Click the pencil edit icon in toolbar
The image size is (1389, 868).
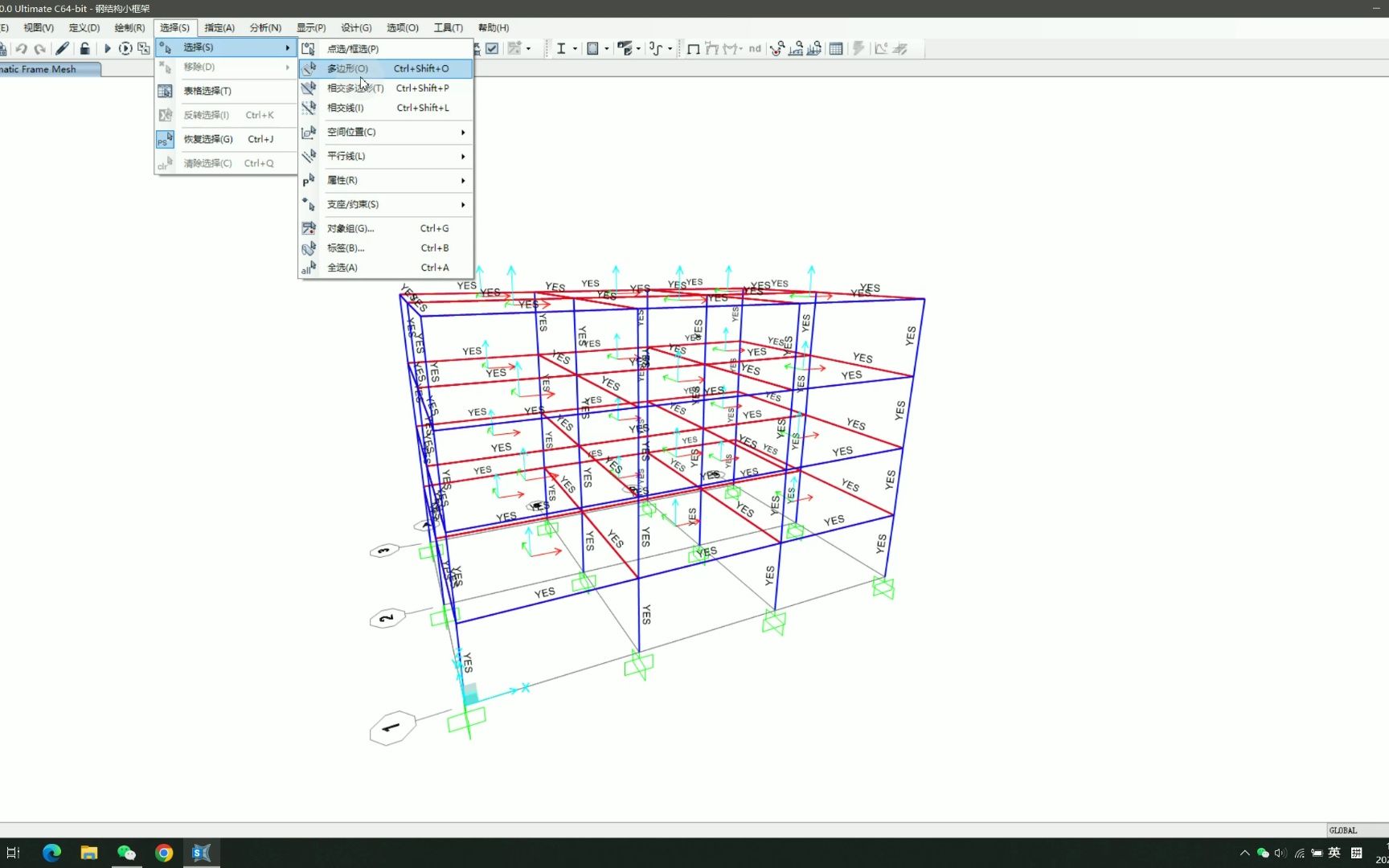62,49
